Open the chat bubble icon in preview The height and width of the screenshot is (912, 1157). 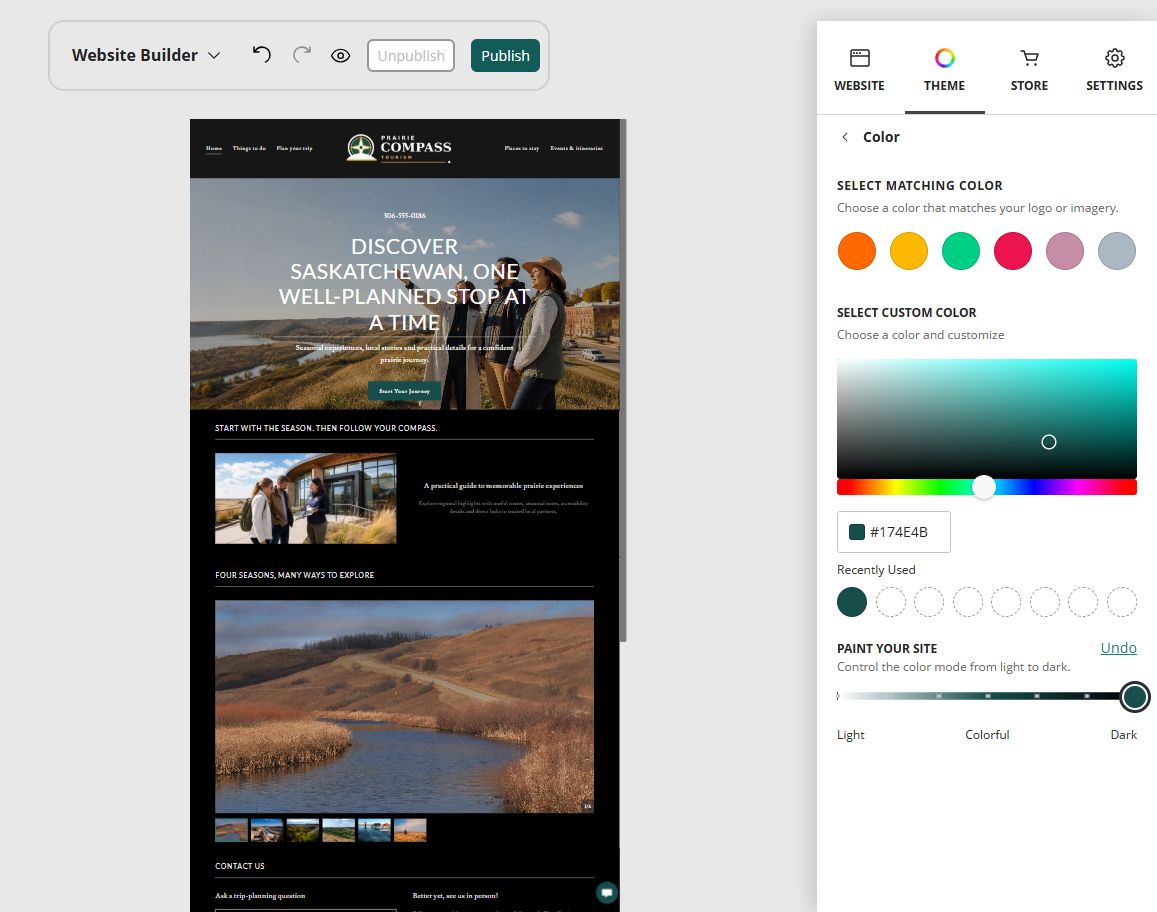607,893
